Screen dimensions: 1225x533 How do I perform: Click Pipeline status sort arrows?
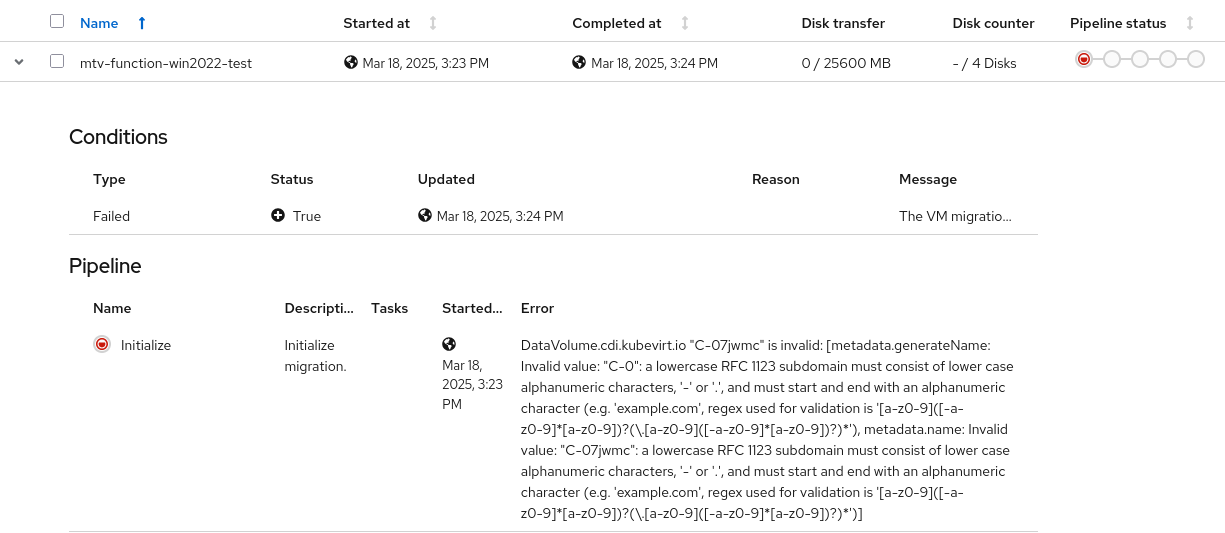click(1190, 23)
